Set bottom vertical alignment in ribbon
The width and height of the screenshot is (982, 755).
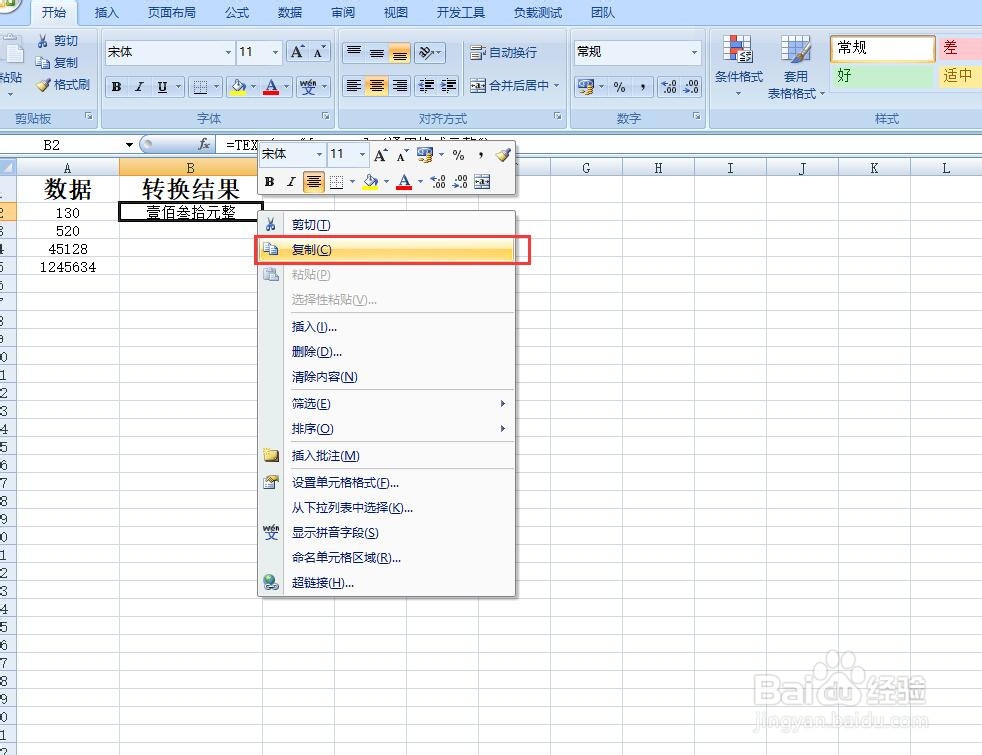click(x=399, y=53)
